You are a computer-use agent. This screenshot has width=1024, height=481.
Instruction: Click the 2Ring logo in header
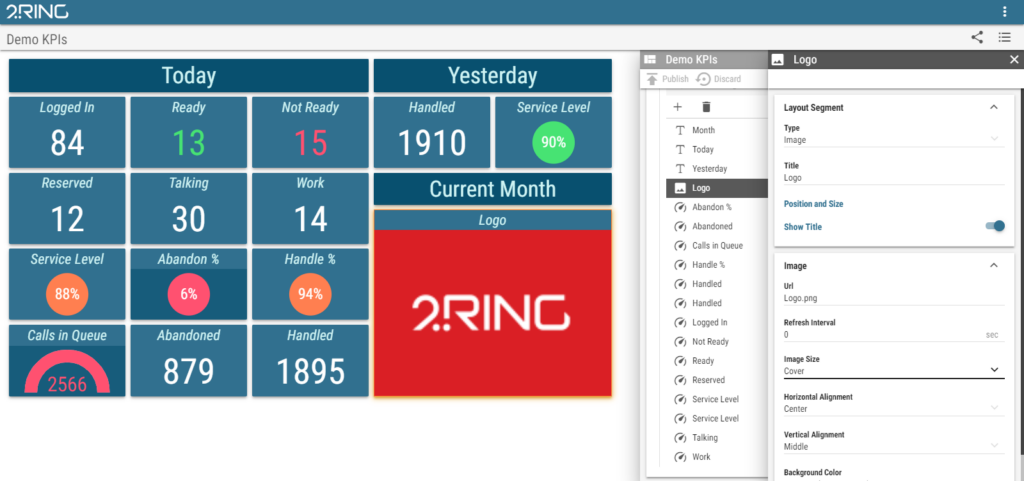click(37, 12)
